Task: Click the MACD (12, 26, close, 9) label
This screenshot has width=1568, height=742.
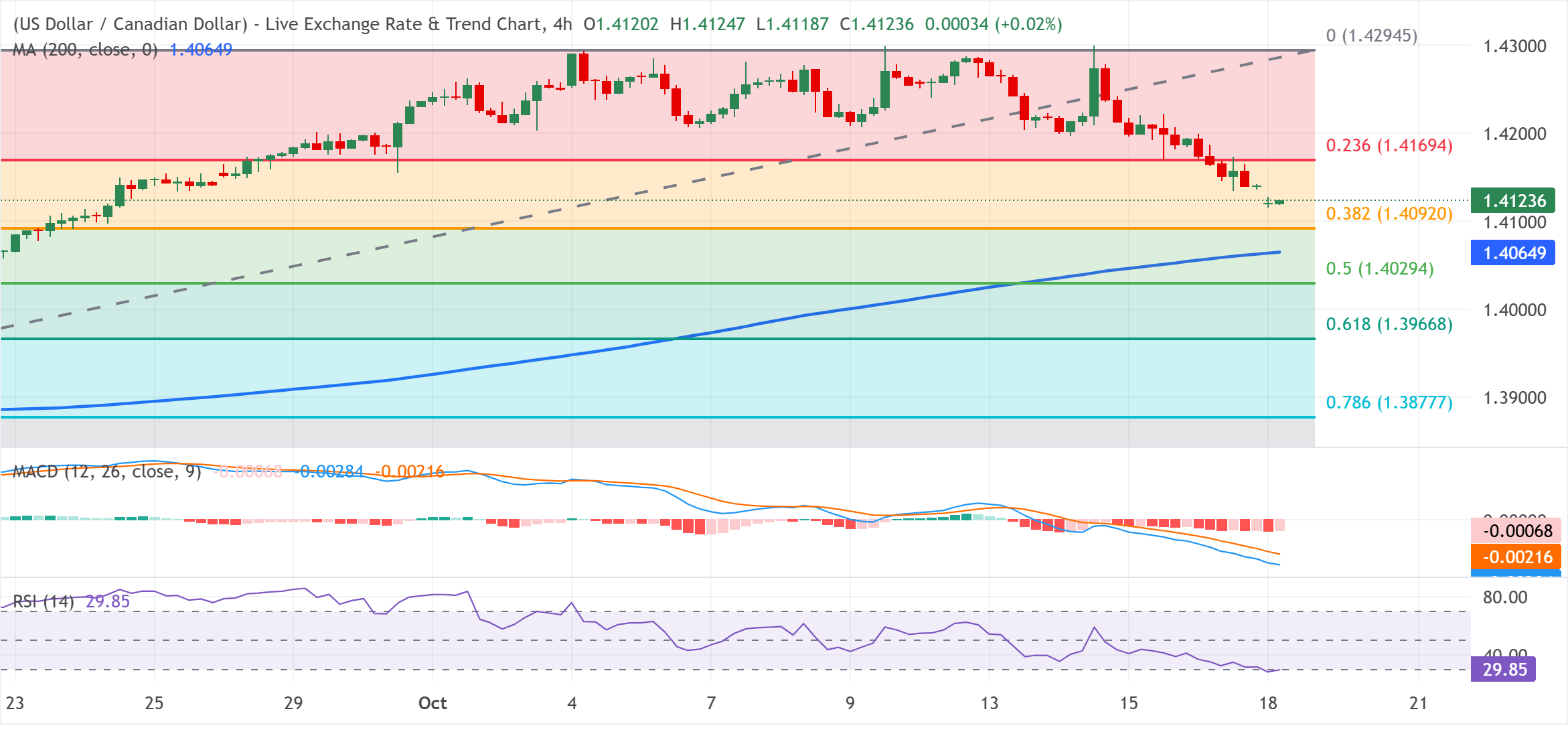Action: point(107,472)
